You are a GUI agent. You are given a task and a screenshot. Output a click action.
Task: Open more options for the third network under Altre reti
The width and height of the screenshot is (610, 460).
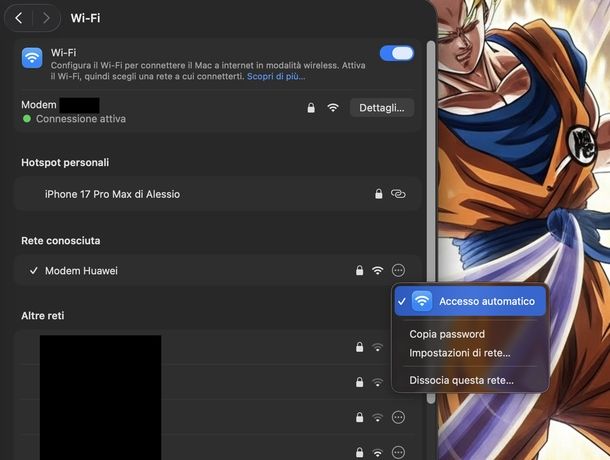point(398,417)
